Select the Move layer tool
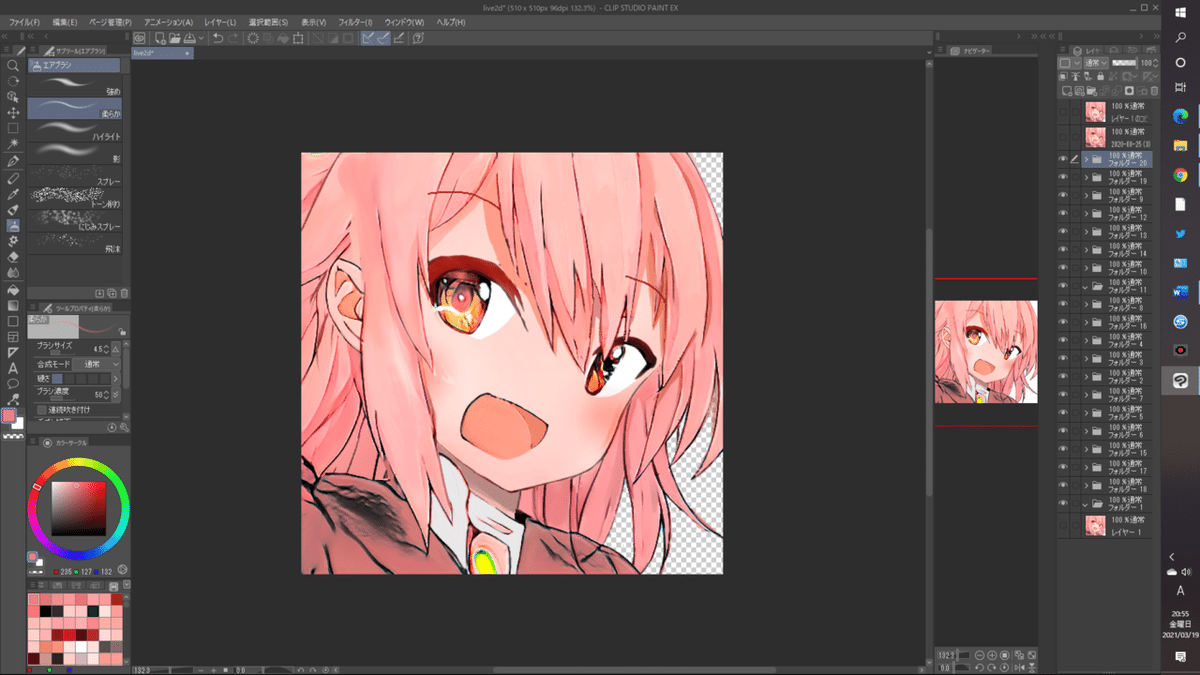 click(13, 112)
